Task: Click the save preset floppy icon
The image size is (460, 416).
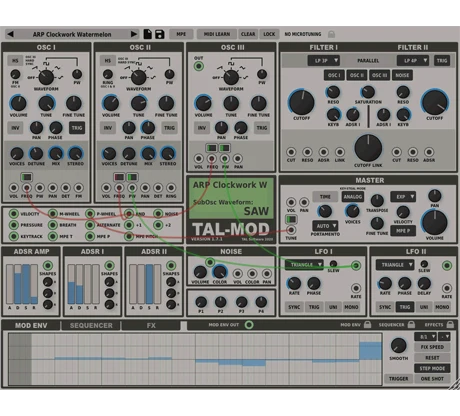Action: (160, 34)
